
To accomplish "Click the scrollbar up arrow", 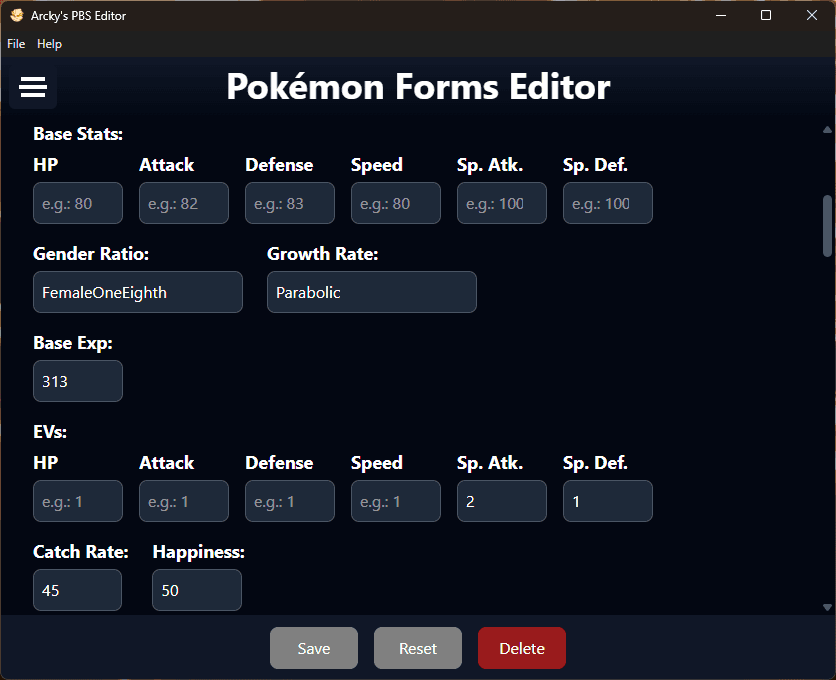I will point(827,130).
